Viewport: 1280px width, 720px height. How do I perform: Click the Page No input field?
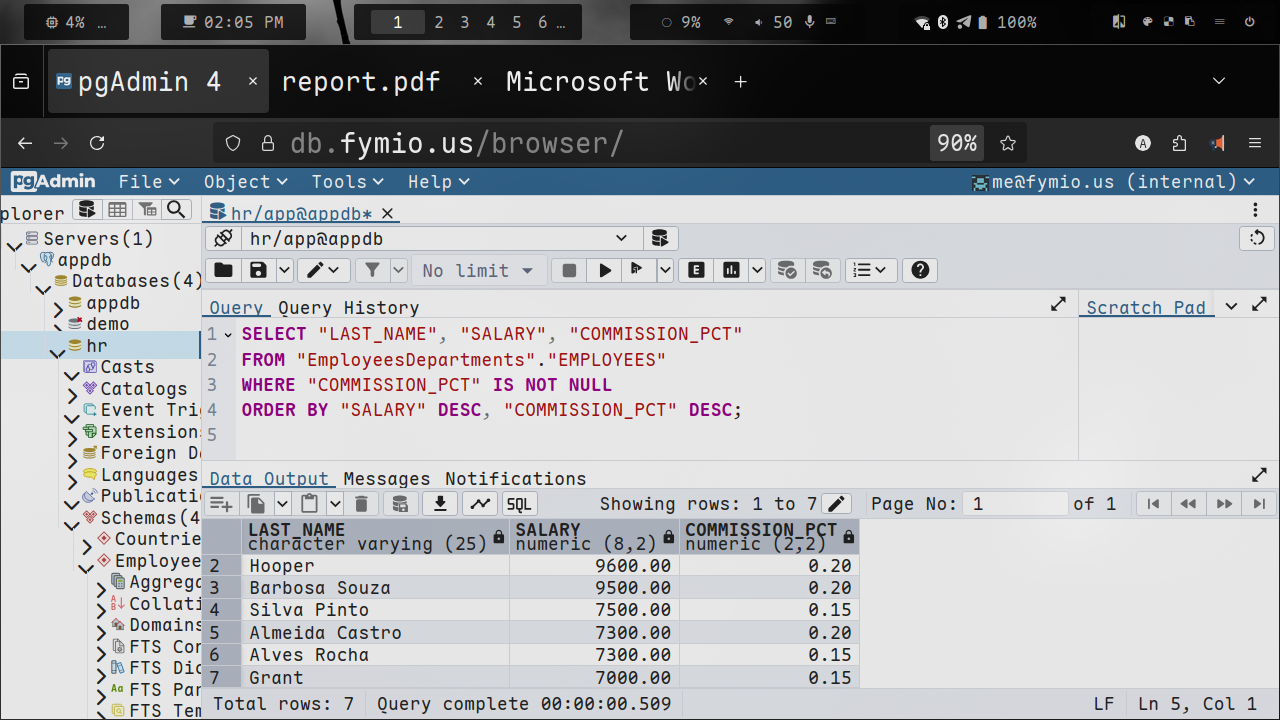click(x=1014, y=504)
